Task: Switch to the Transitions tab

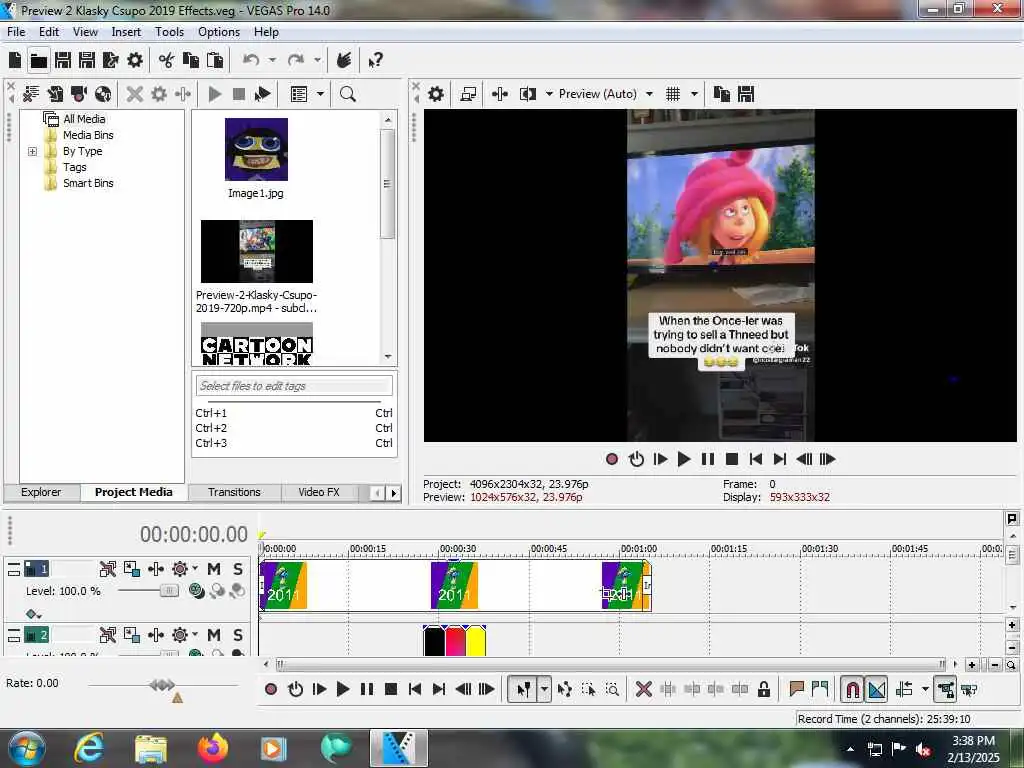Action: 234,492
